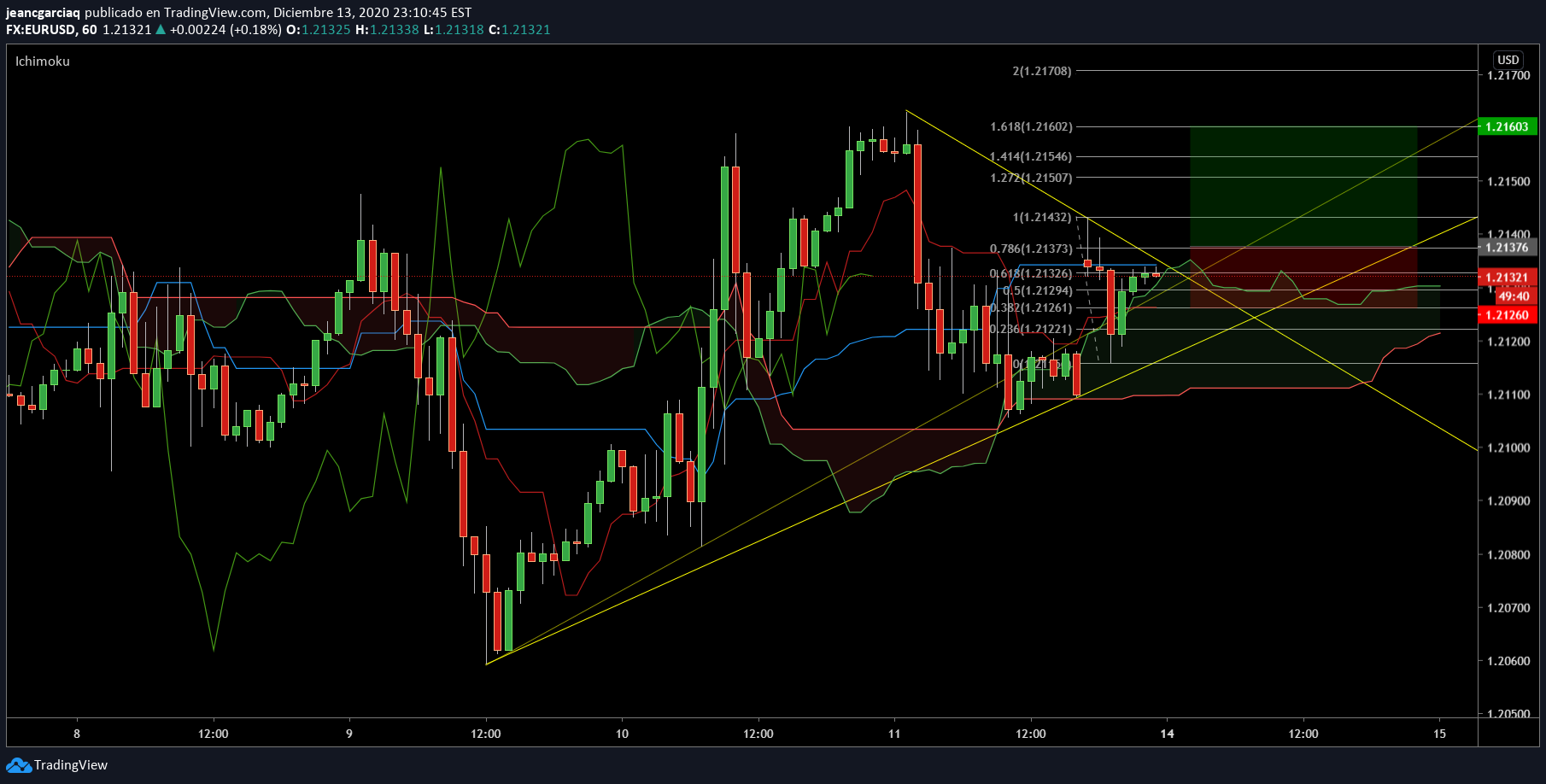Click the 0.786(1.21373) Fibonacci level label

click(1031, 249)
